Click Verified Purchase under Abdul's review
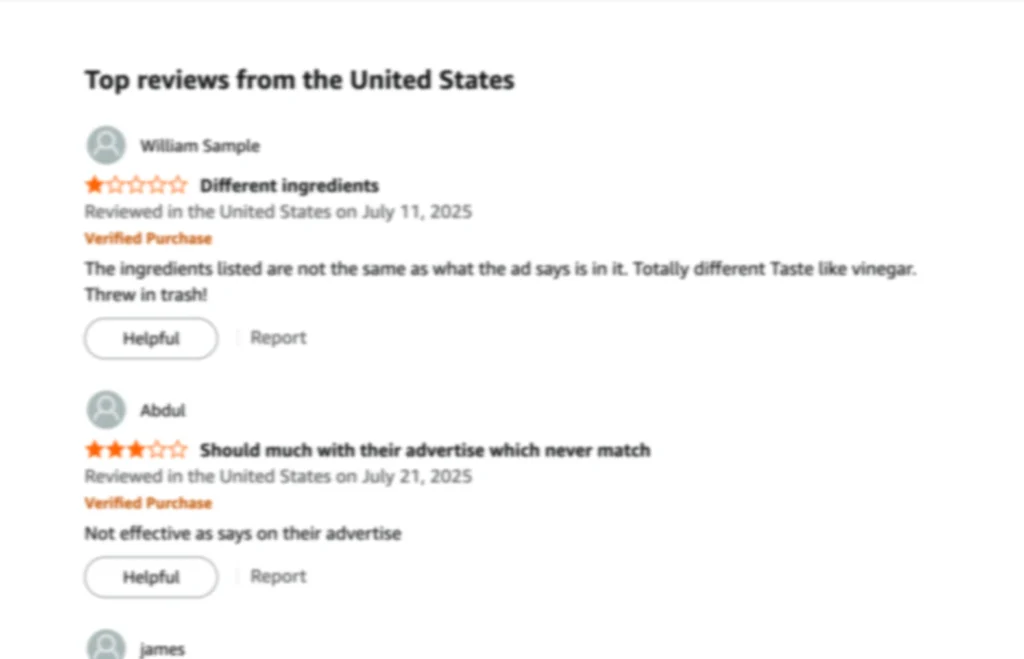 click(x=148, y=503)
